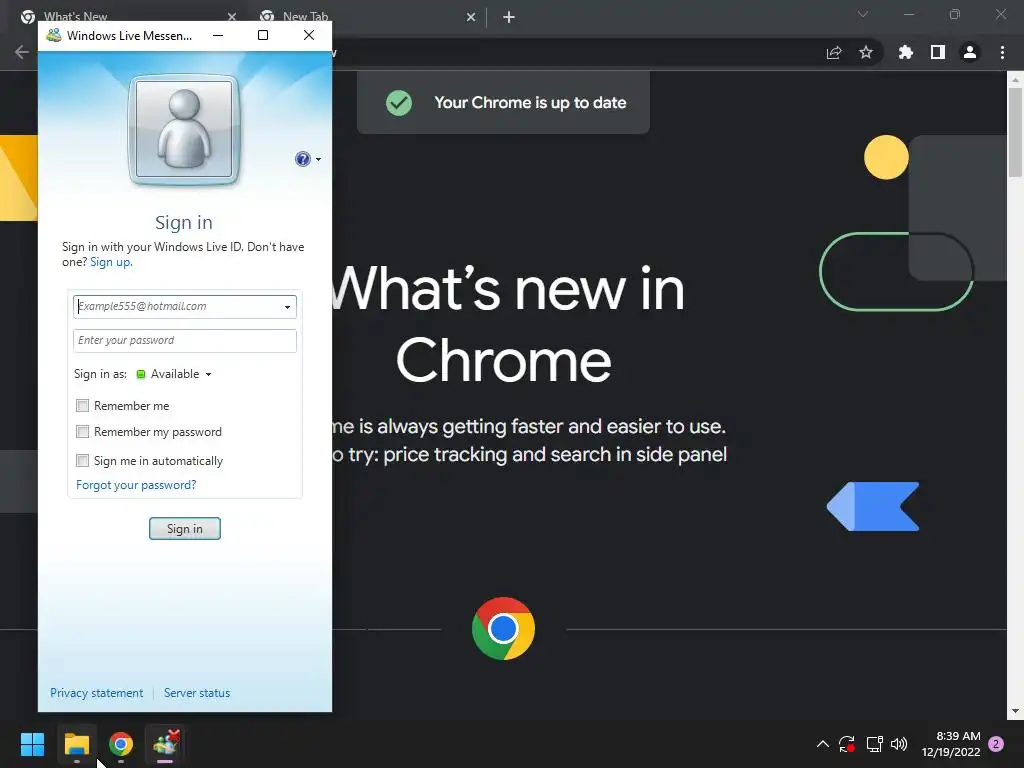Click the display picture avatar in Messenger
The image size is (1024, 768).
point(184,129)
